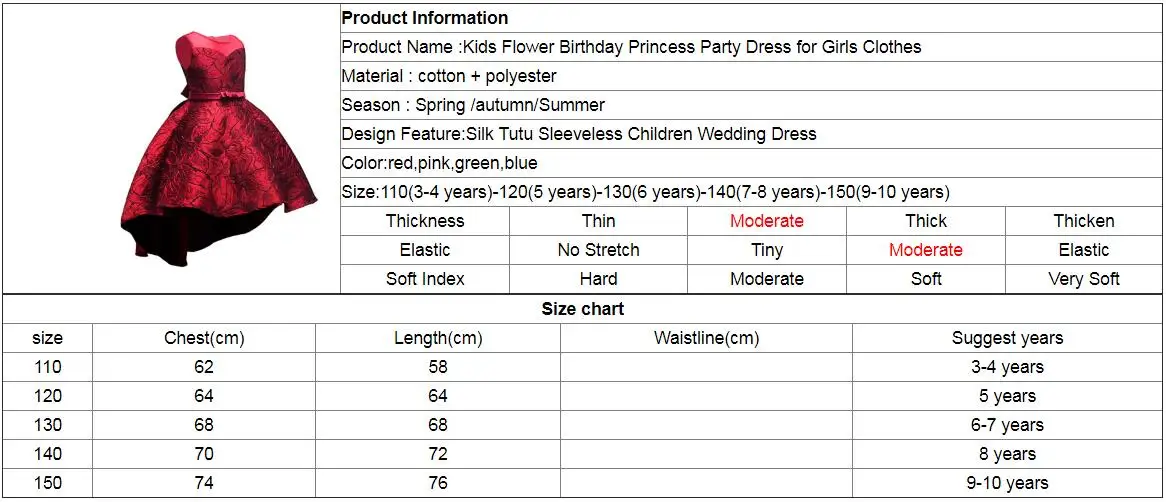The height and width of the screenshot is (502, 1166).
Task: Click the Waistline(cm) column header
Action: click(x=706, y=338)
